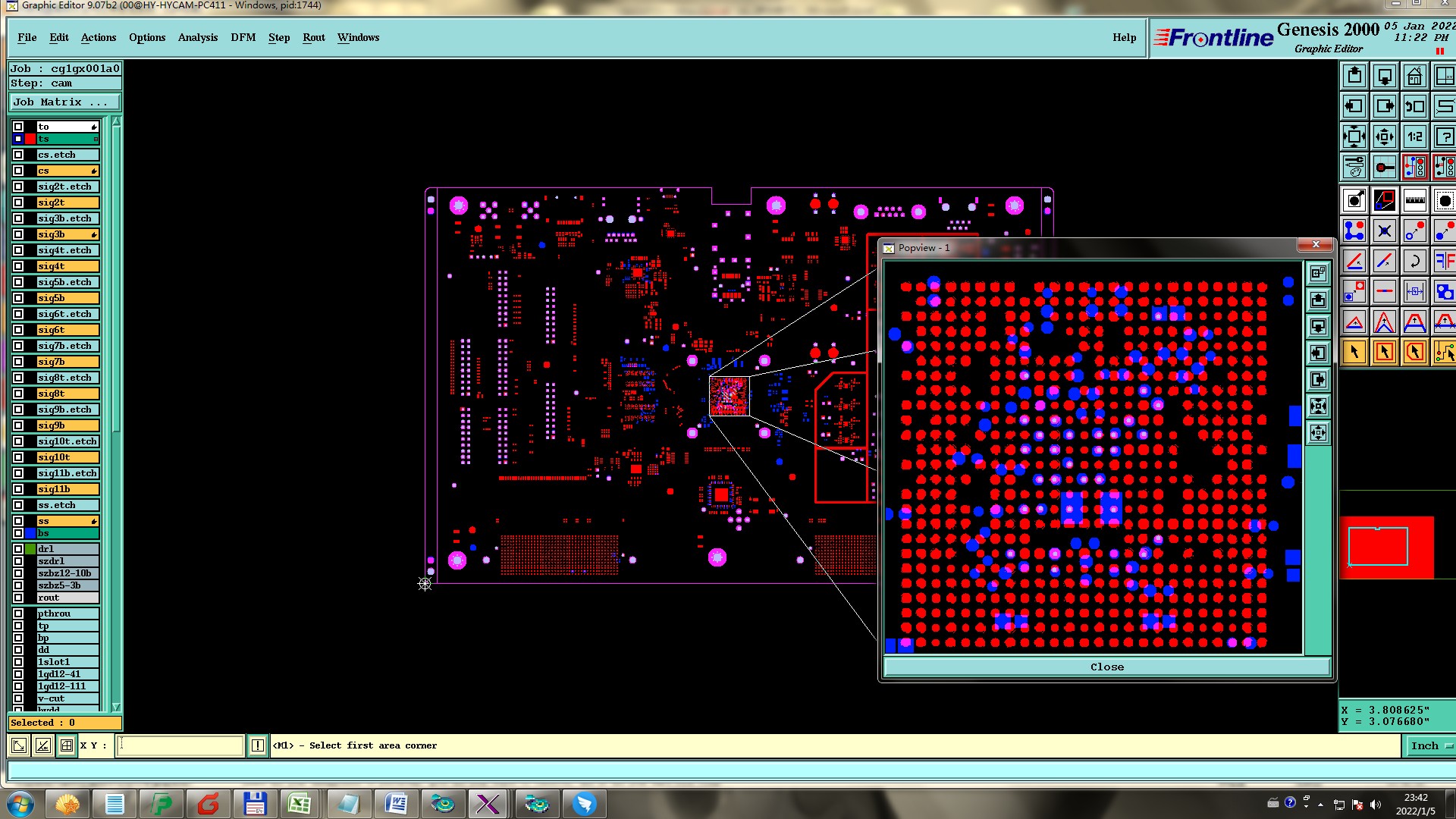
Task: Click the 1:2 zoom icon
Action: 1414,137
